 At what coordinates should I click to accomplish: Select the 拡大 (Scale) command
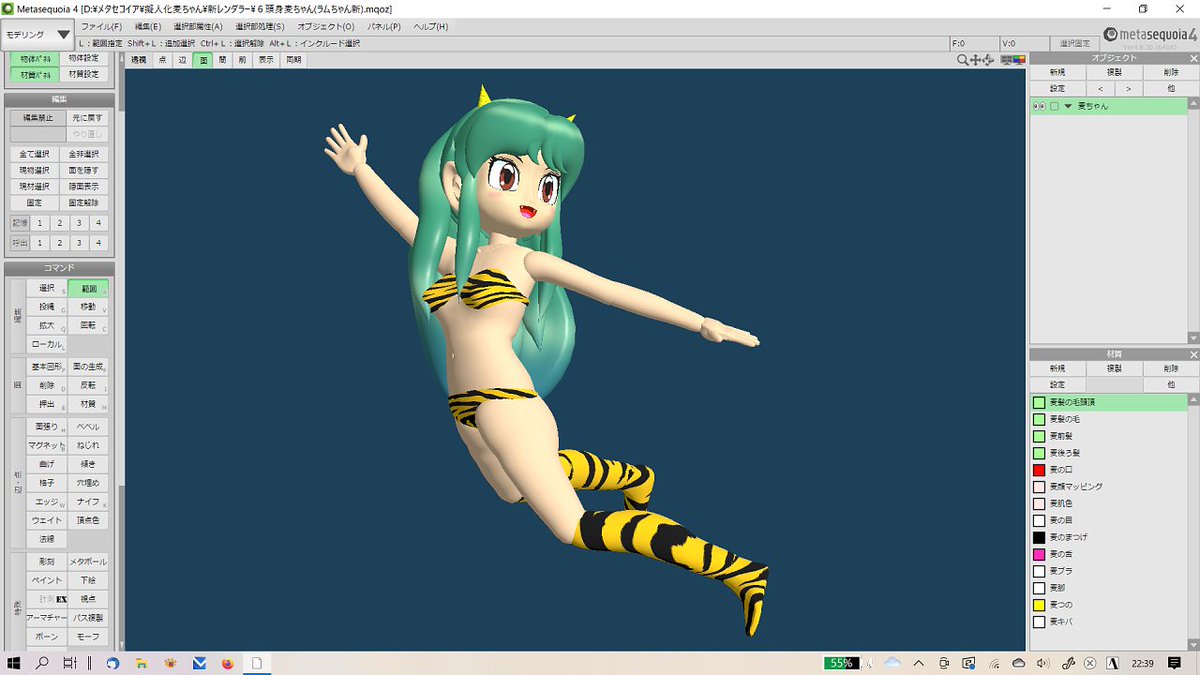pos(47,326)
